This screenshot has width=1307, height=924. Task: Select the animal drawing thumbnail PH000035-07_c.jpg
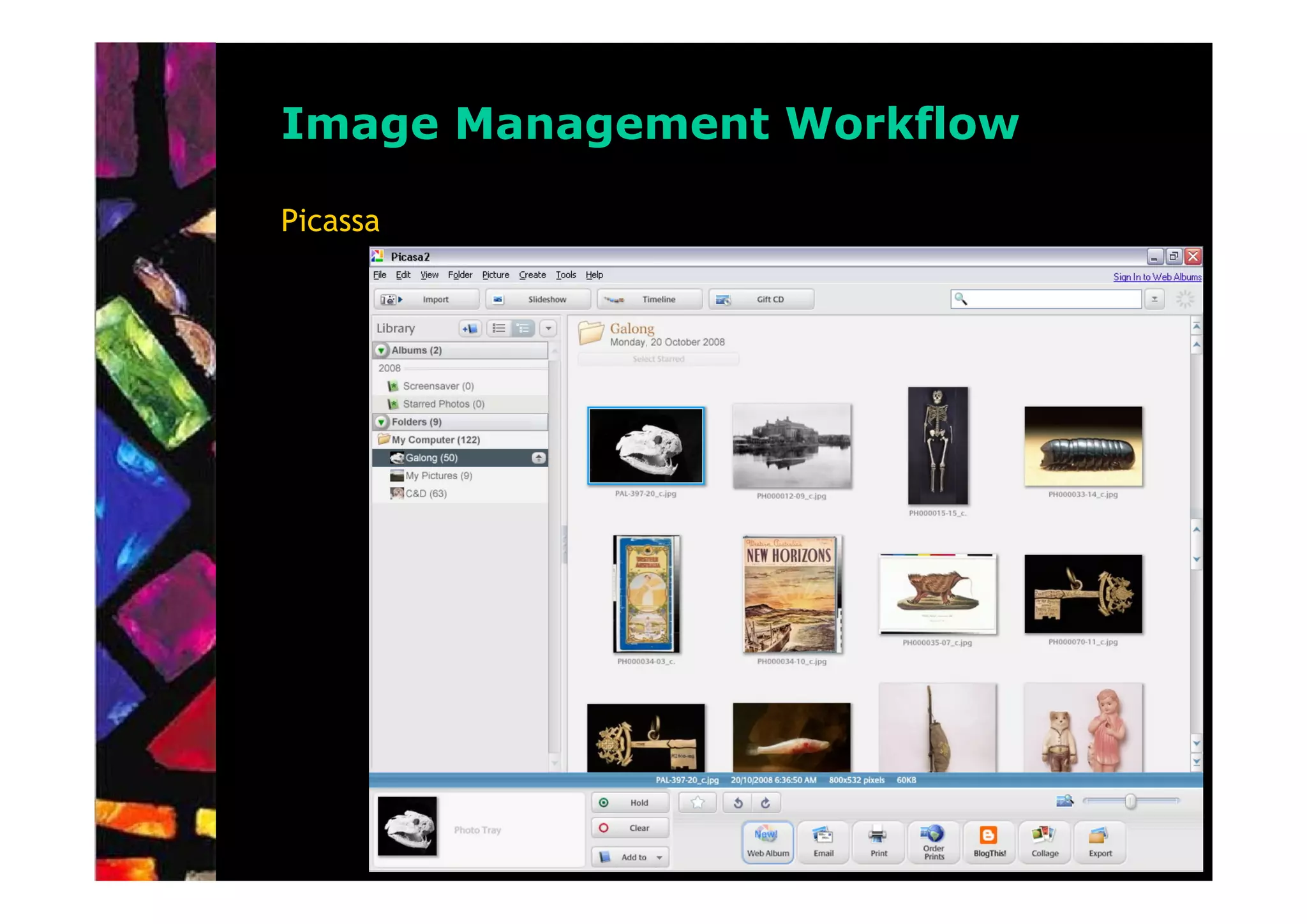(x=937, y=594)
